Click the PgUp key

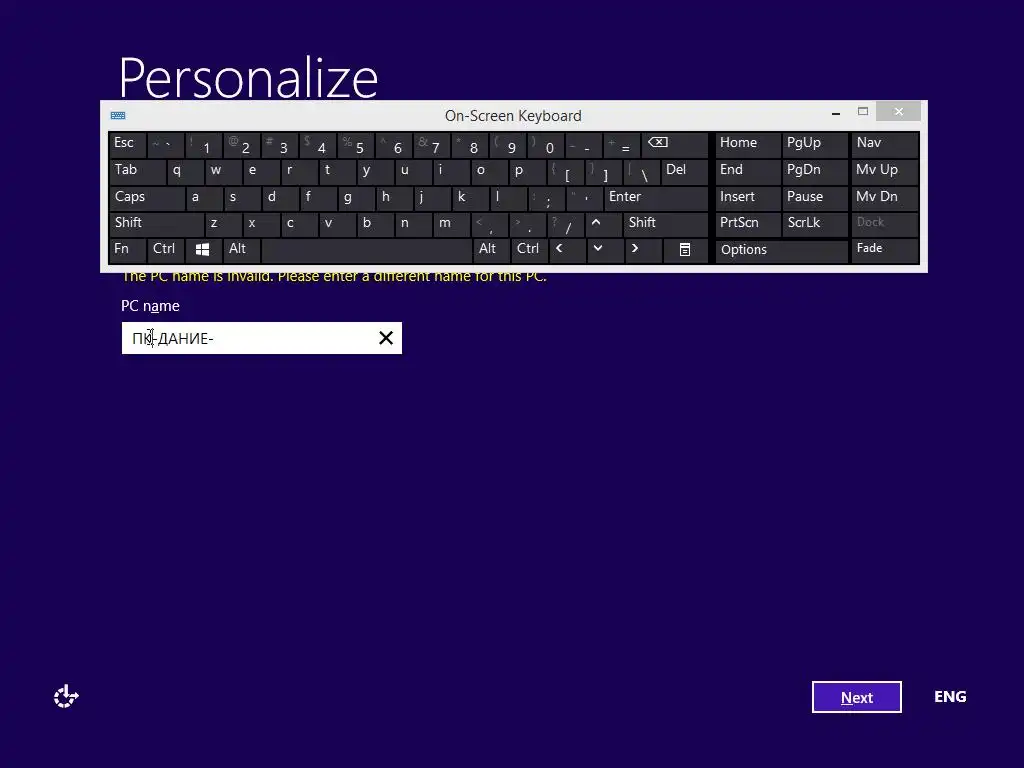coord(814,145)
